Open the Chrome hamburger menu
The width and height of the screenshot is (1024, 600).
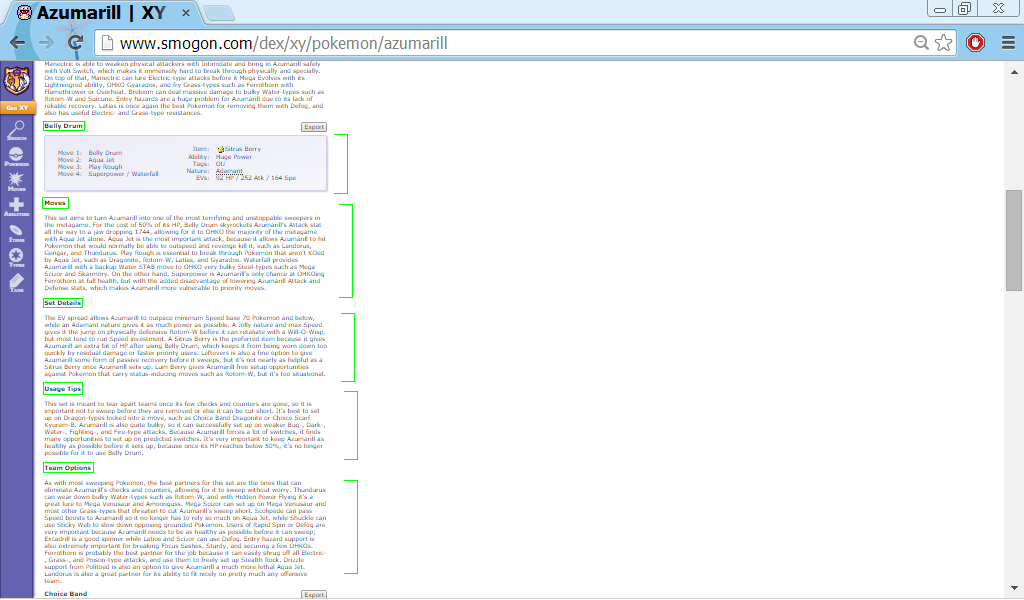(1008, 43)
